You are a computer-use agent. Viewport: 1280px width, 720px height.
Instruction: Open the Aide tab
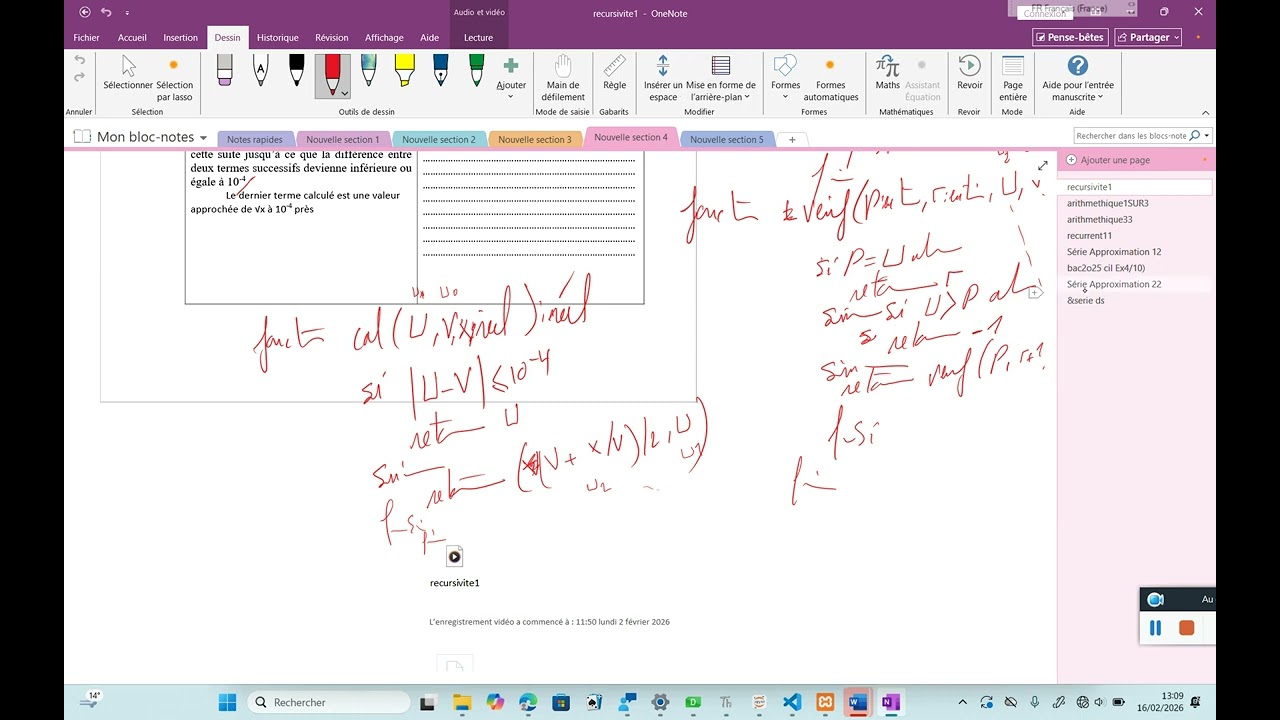[430, 38]
